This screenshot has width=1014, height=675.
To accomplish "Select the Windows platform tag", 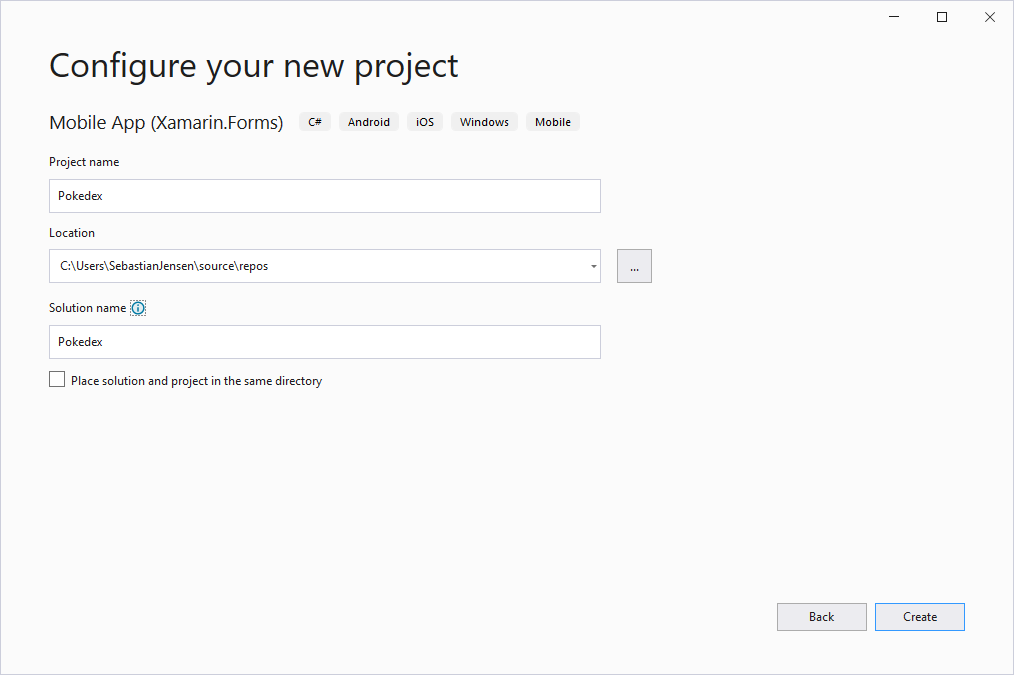I will click(484, 122).
